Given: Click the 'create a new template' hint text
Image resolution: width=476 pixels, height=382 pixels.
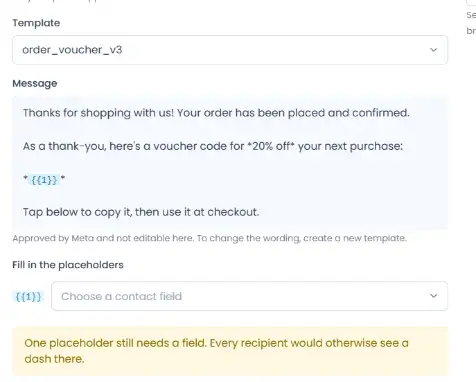Looking at the screenshot, I should [x=355, y=238].
